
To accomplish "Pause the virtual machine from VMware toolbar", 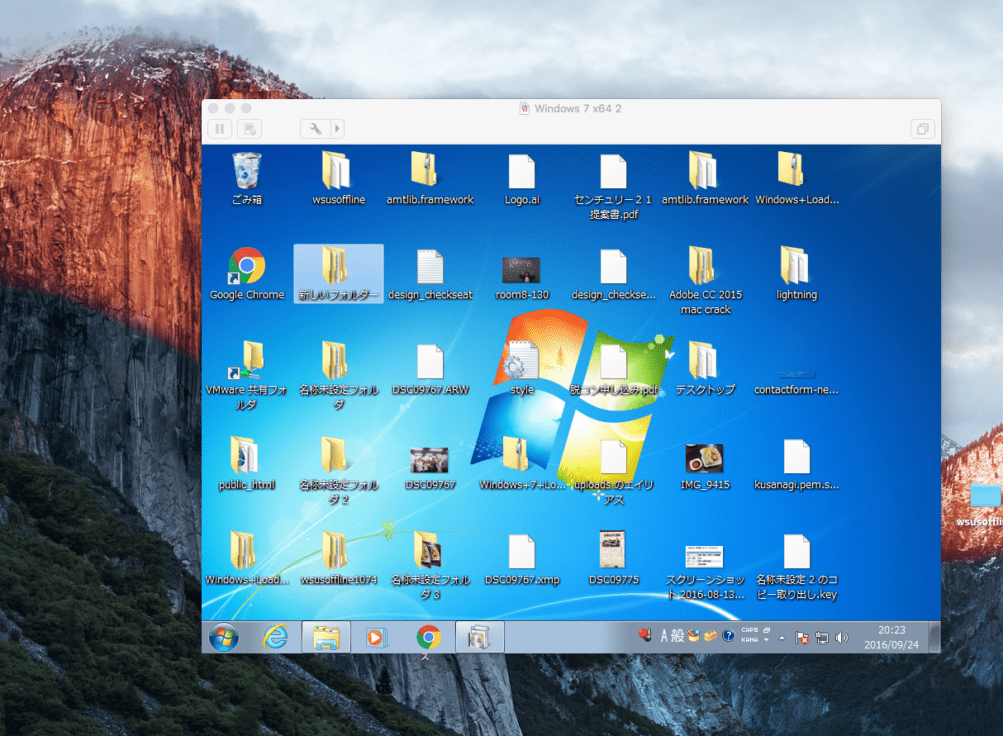I will point(219,129).
